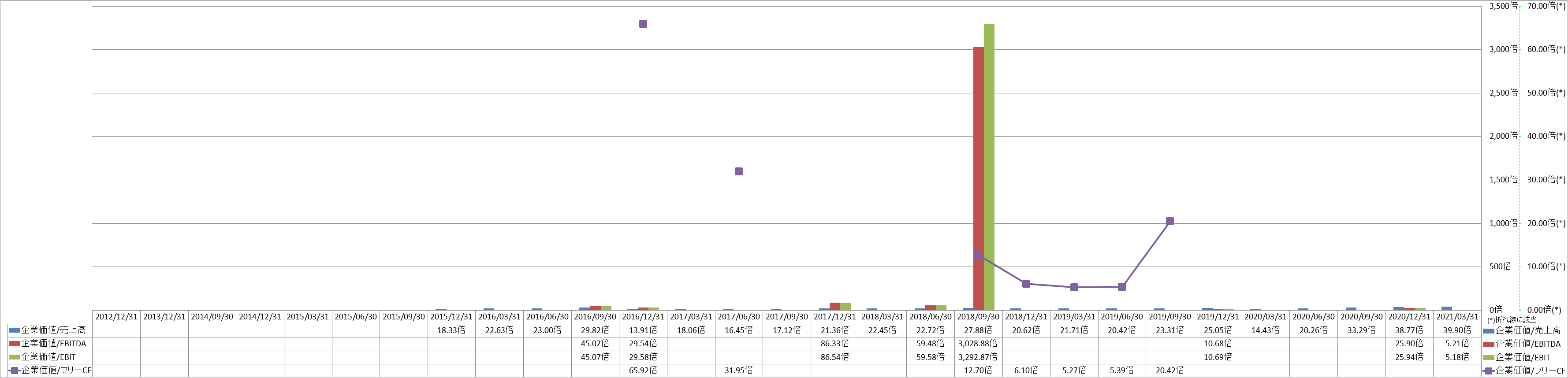Click the 2015/06/30 date column header
This screenshot has height=378, width=1568.
[x=355, y=316]
